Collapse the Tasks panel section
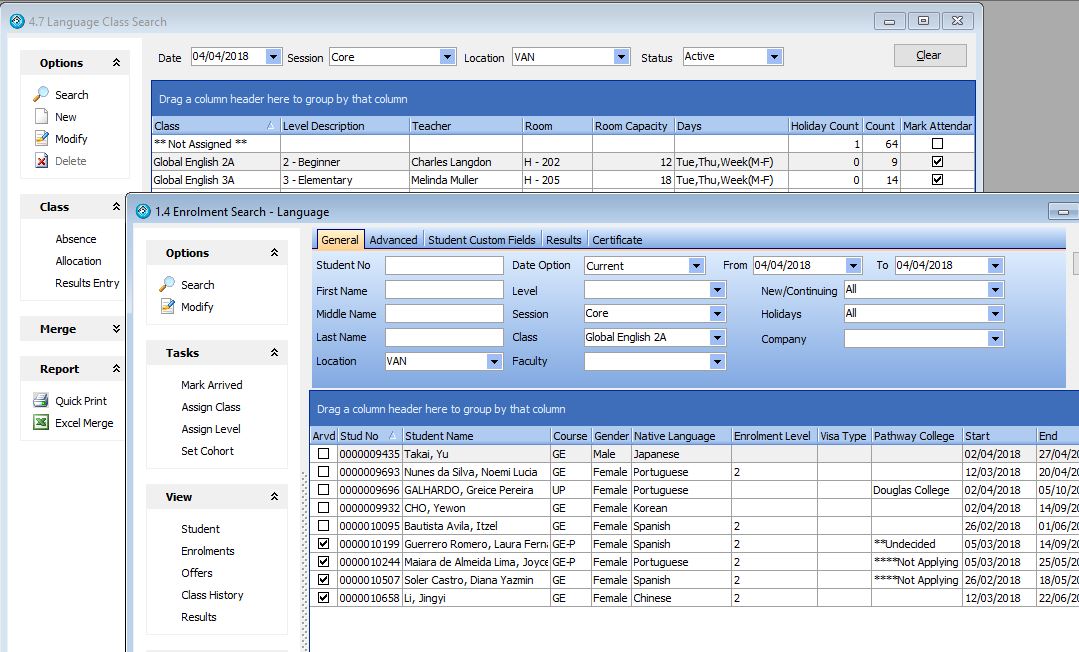 click(x=274, y=353)
